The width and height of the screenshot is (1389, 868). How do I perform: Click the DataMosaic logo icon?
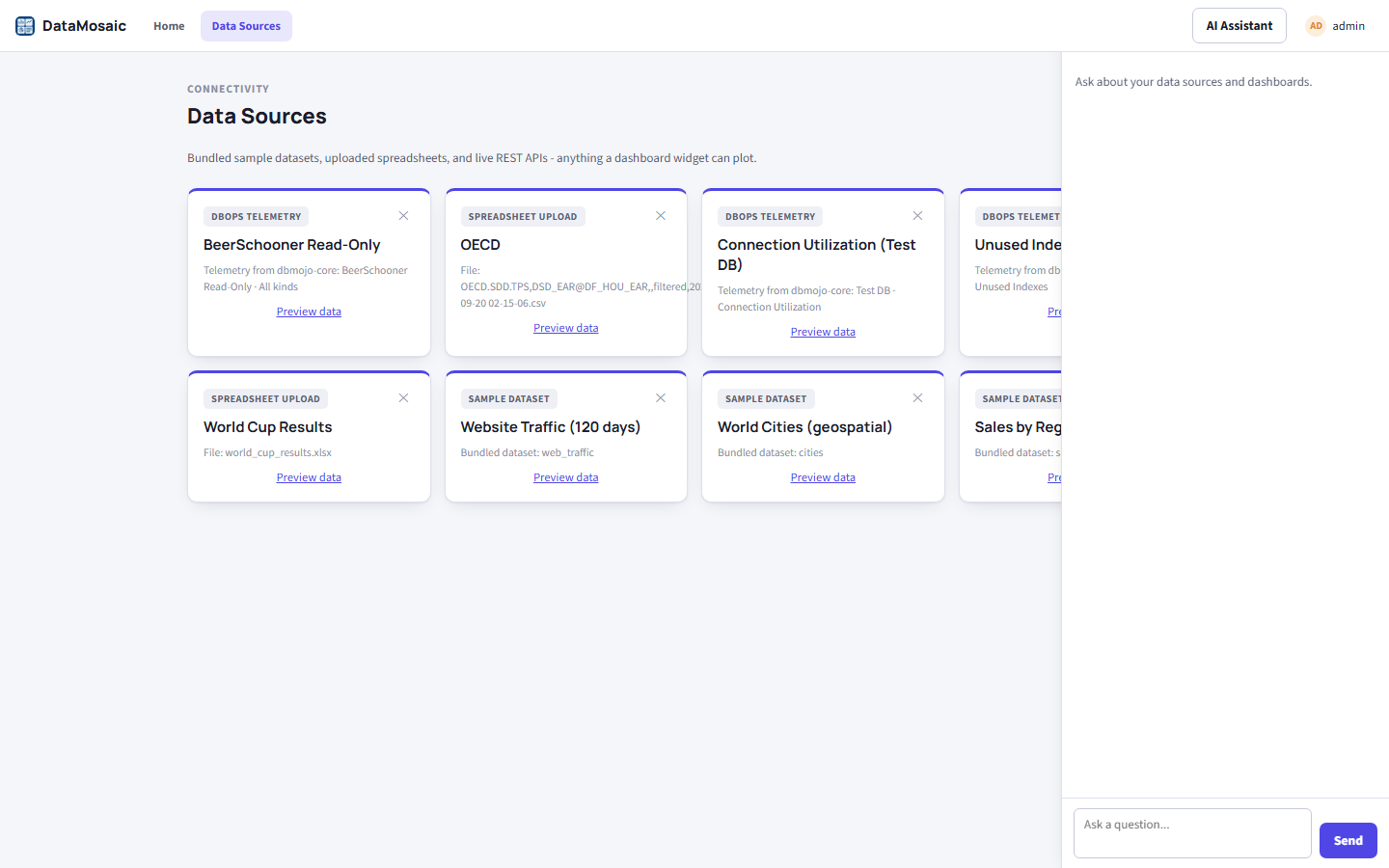[25, 26]
